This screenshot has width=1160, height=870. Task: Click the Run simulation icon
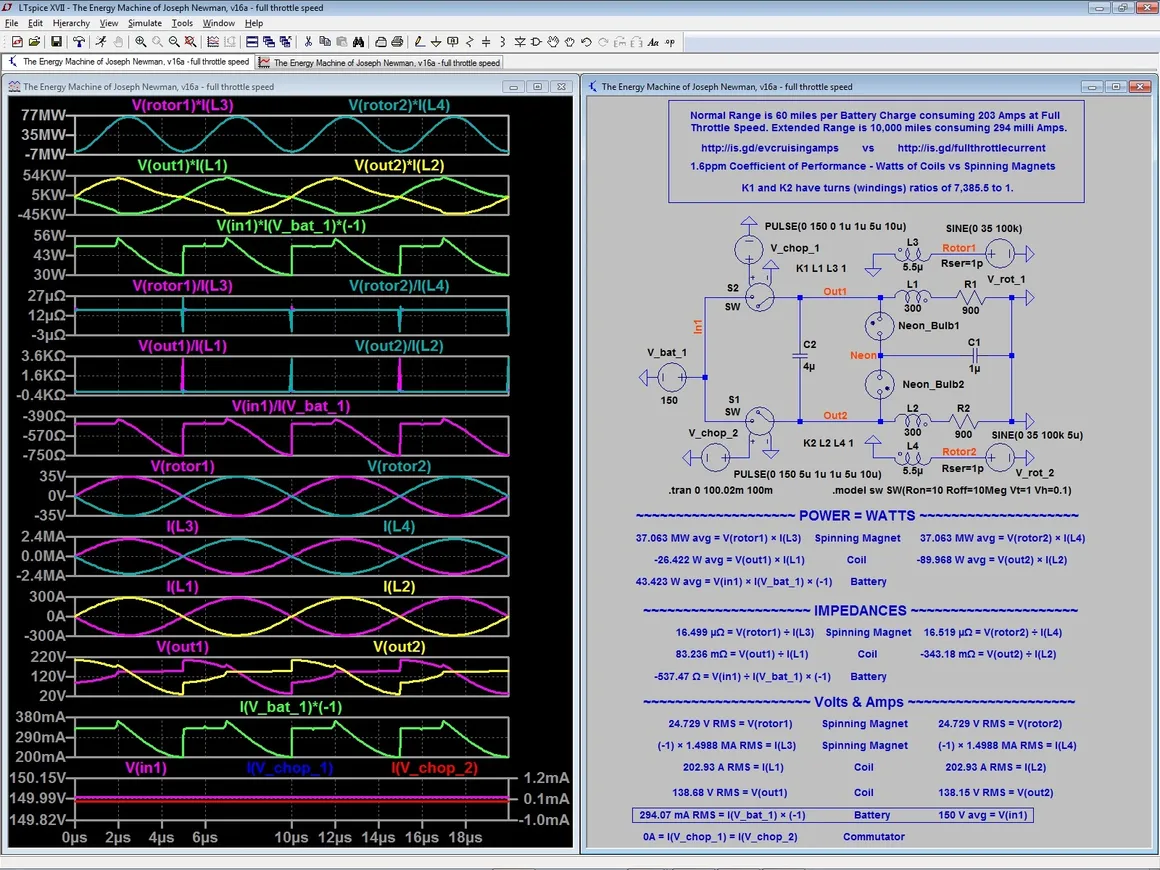tap(101, 42)
